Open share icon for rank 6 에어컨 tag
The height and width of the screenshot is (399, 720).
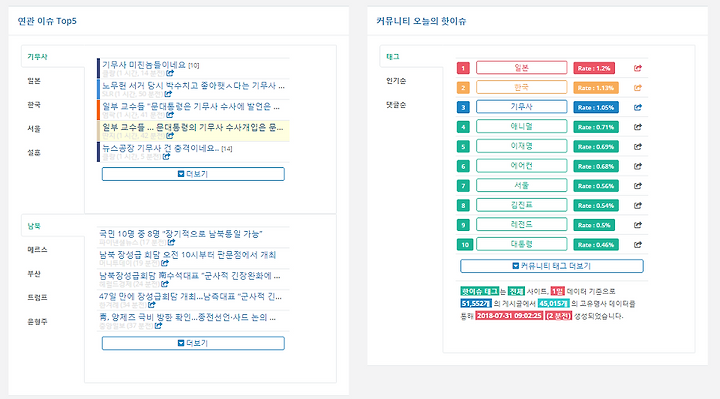coord(637,166)
